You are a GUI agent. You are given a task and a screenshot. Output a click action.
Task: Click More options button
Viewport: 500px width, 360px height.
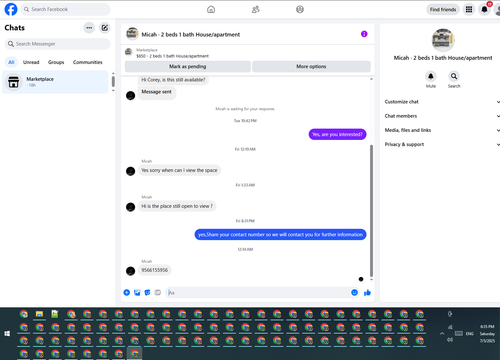(x=311, y=66)
